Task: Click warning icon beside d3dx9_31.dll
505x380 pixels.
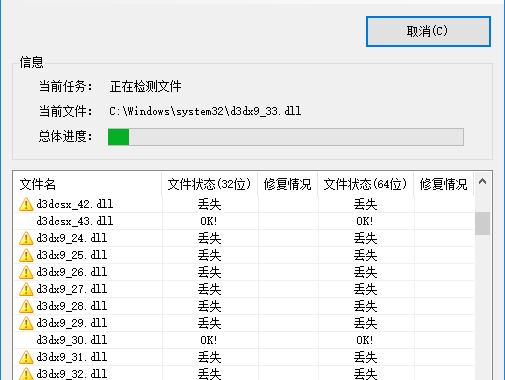Action: [26, 357]
